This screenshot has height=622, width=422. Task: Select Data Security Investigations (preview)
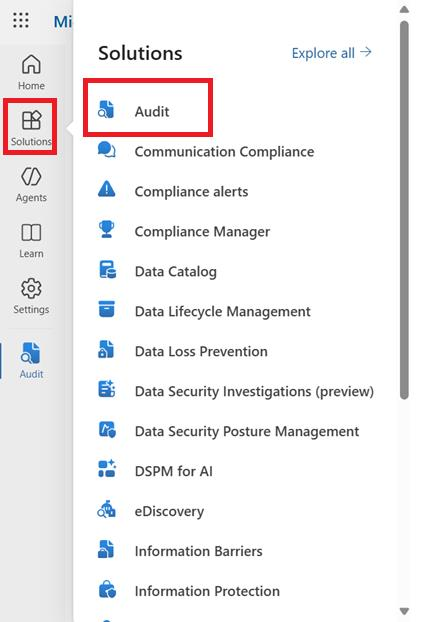(x=254, y=392)
